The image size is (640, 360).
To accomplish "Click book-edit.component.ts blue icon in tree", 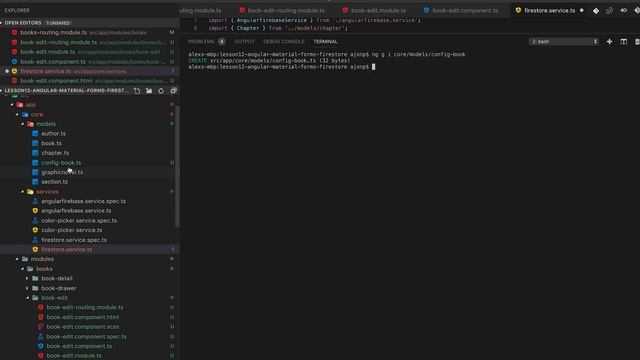I will 40,346.
